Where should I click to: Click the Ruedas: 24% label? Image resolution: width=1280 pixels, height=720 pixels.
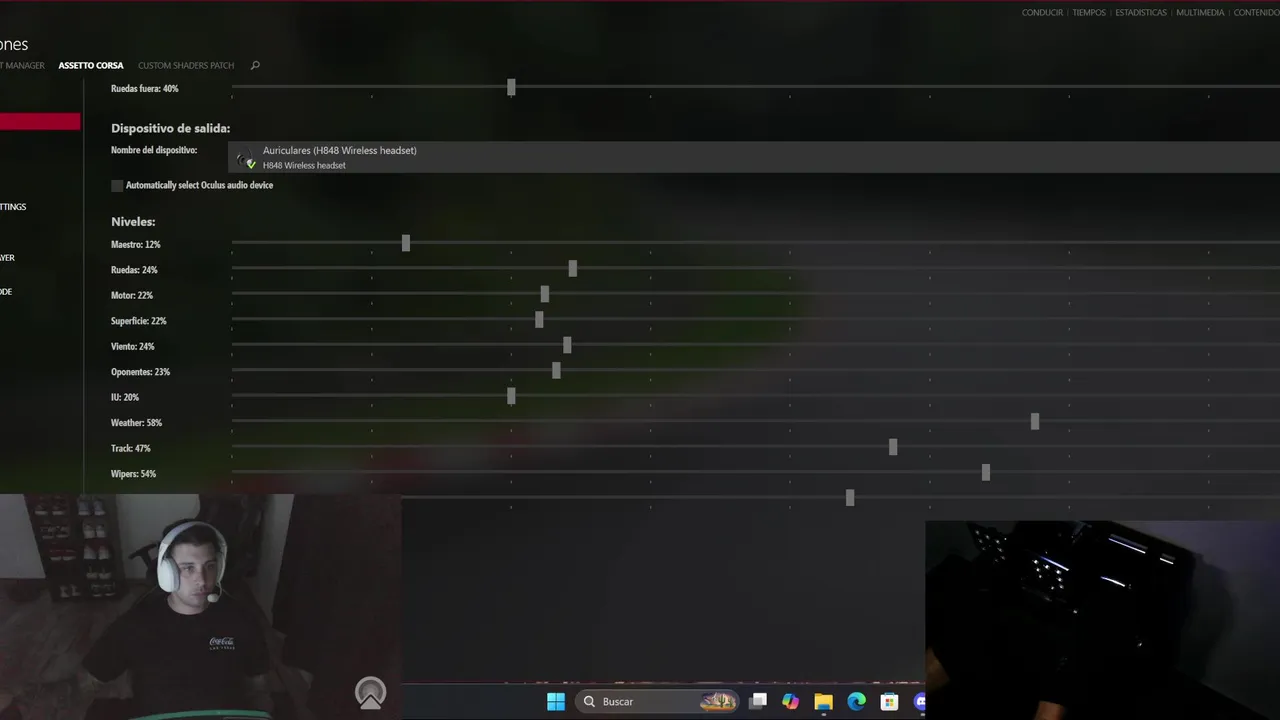point(134,270)
